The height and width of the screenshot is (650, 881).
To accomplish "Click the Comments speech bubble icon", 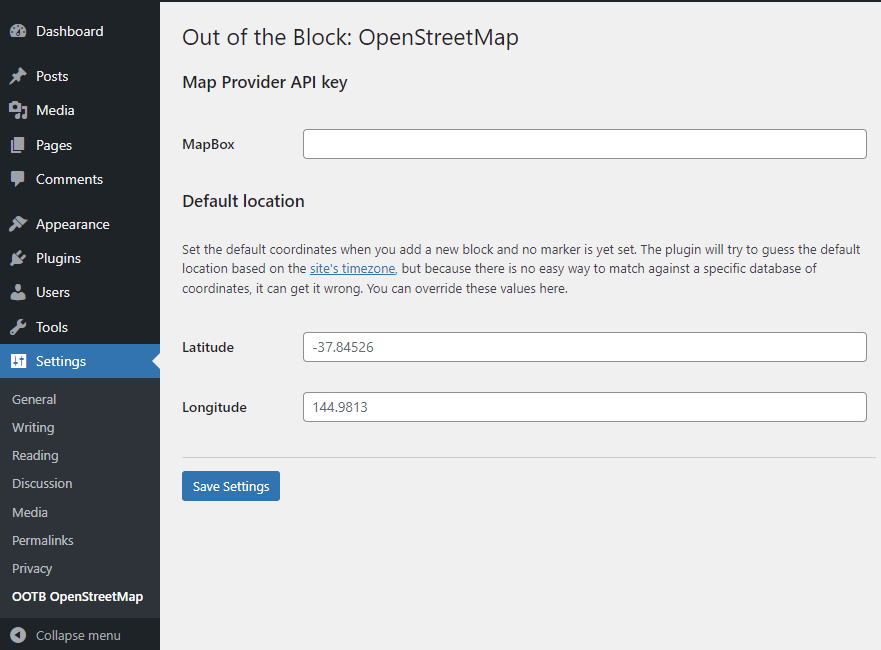I will click(18, 179).
